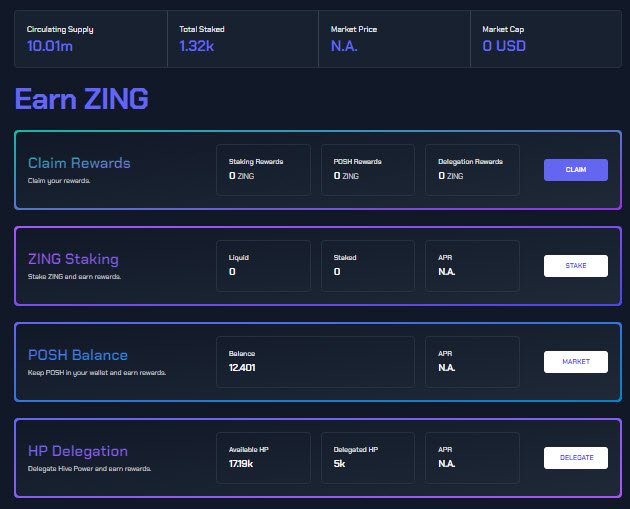
Task: Click the Market Cap 0 USD value
Action: coord(504,46)
